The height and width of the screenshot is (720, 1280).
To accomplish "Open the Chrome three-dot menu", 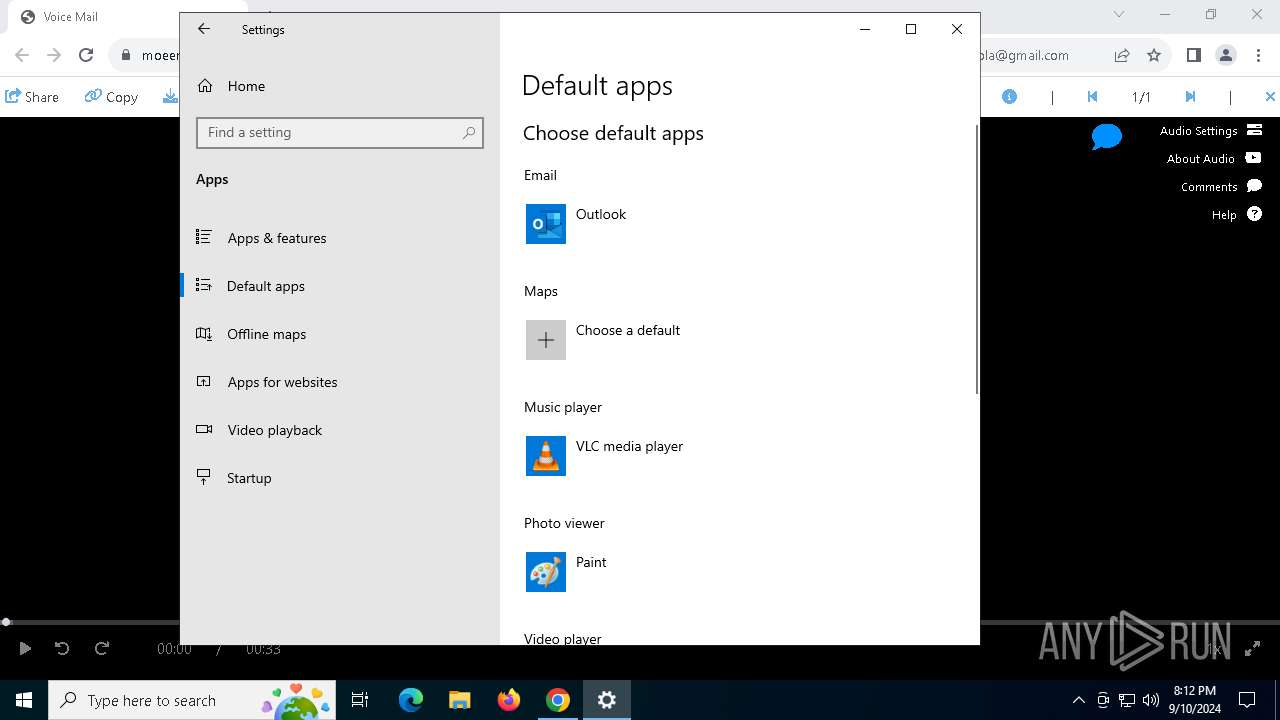I will 1258,56.
